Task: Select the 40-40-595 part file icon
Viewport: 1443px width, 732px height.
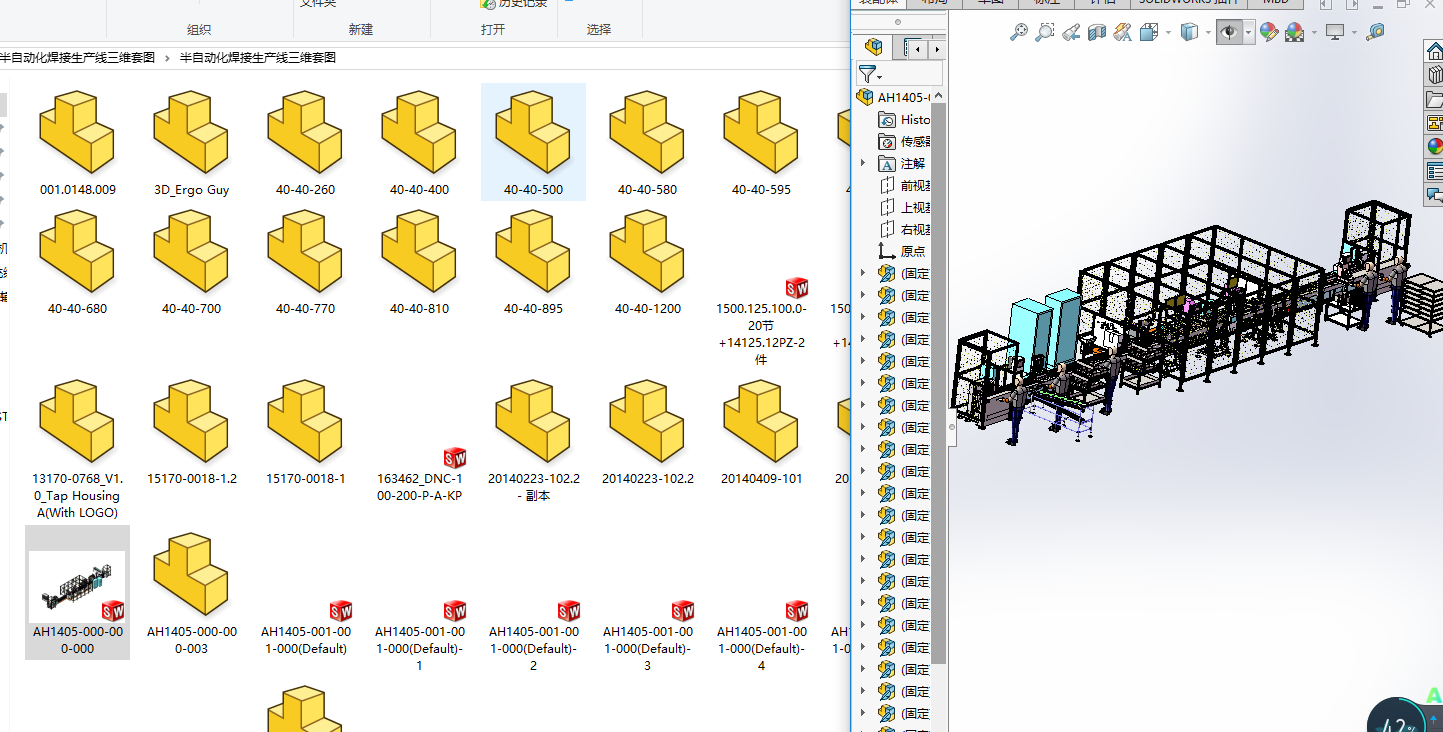Action: point(762,131)
